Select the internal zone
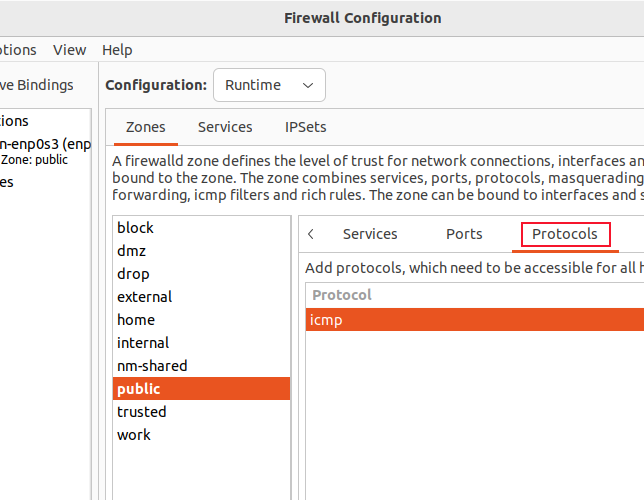The width and height of the screenshot is (644, 500). pyautogui.click(x=143, y=343)
